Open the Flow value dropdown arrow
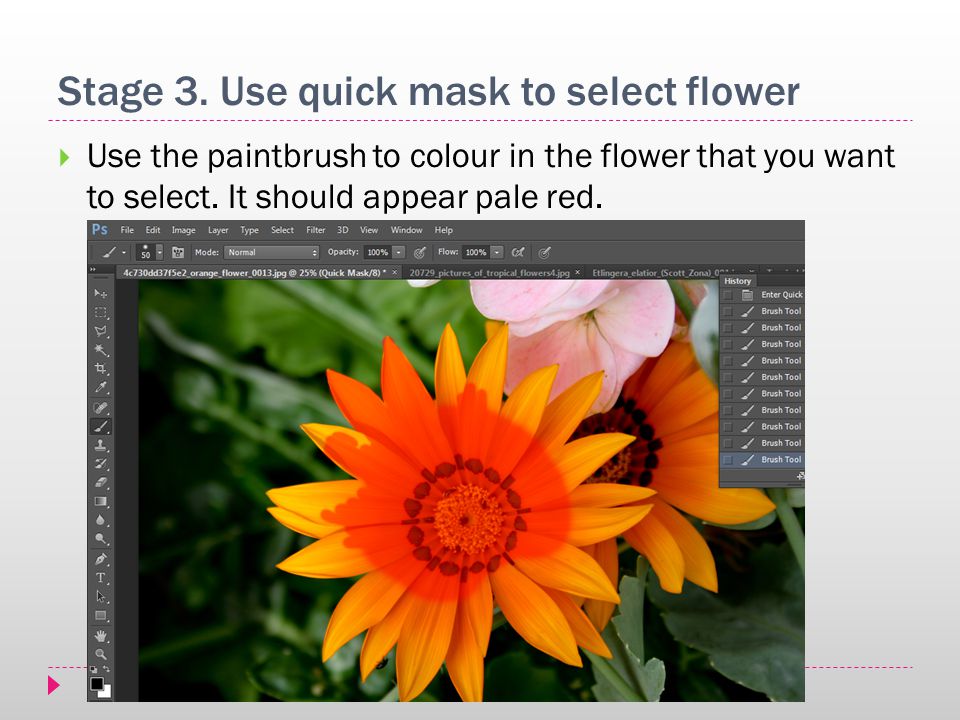960x720 pixels. [497, 252]
